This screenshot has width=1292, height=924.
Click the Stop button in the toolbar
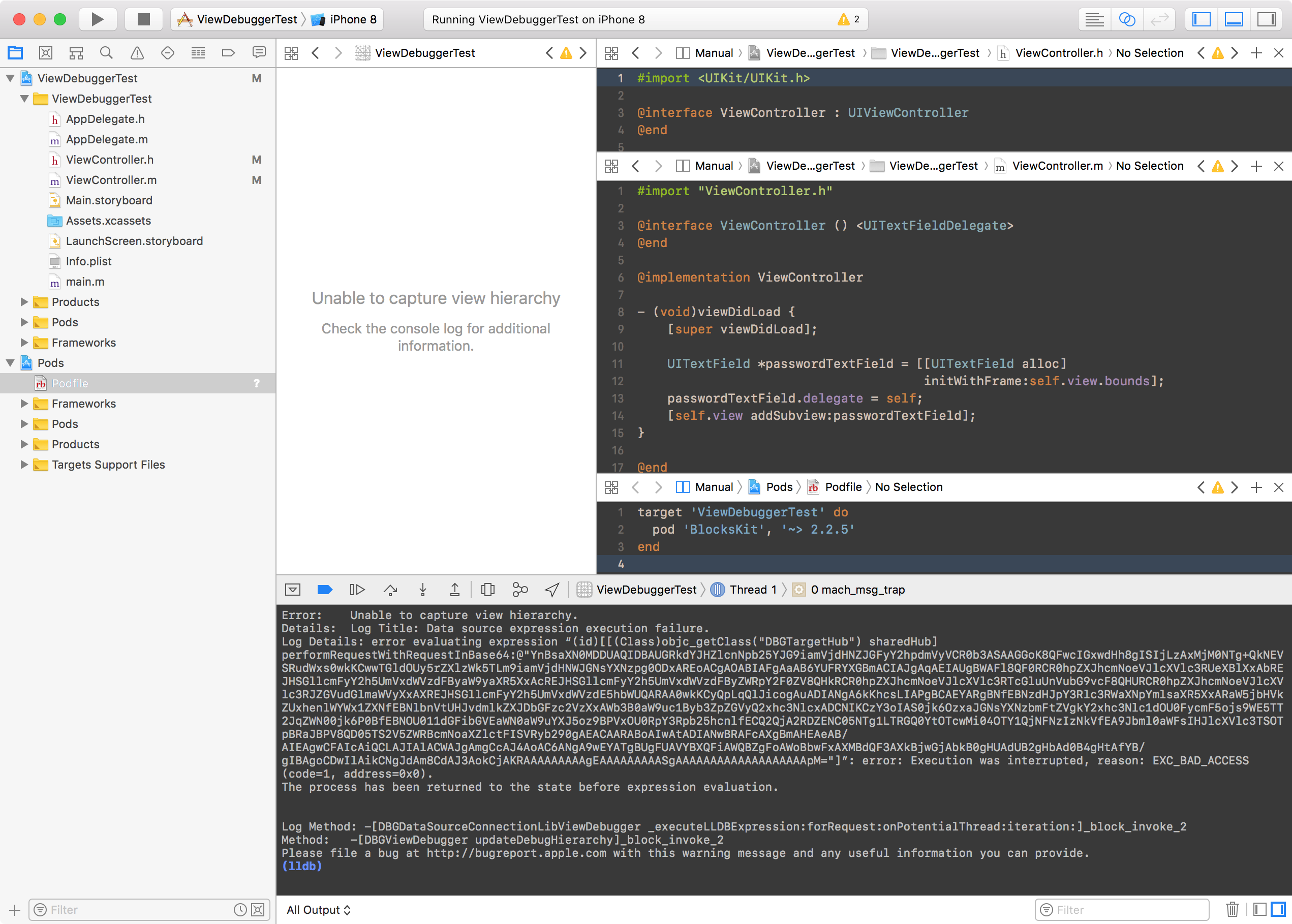click(143, 19)
